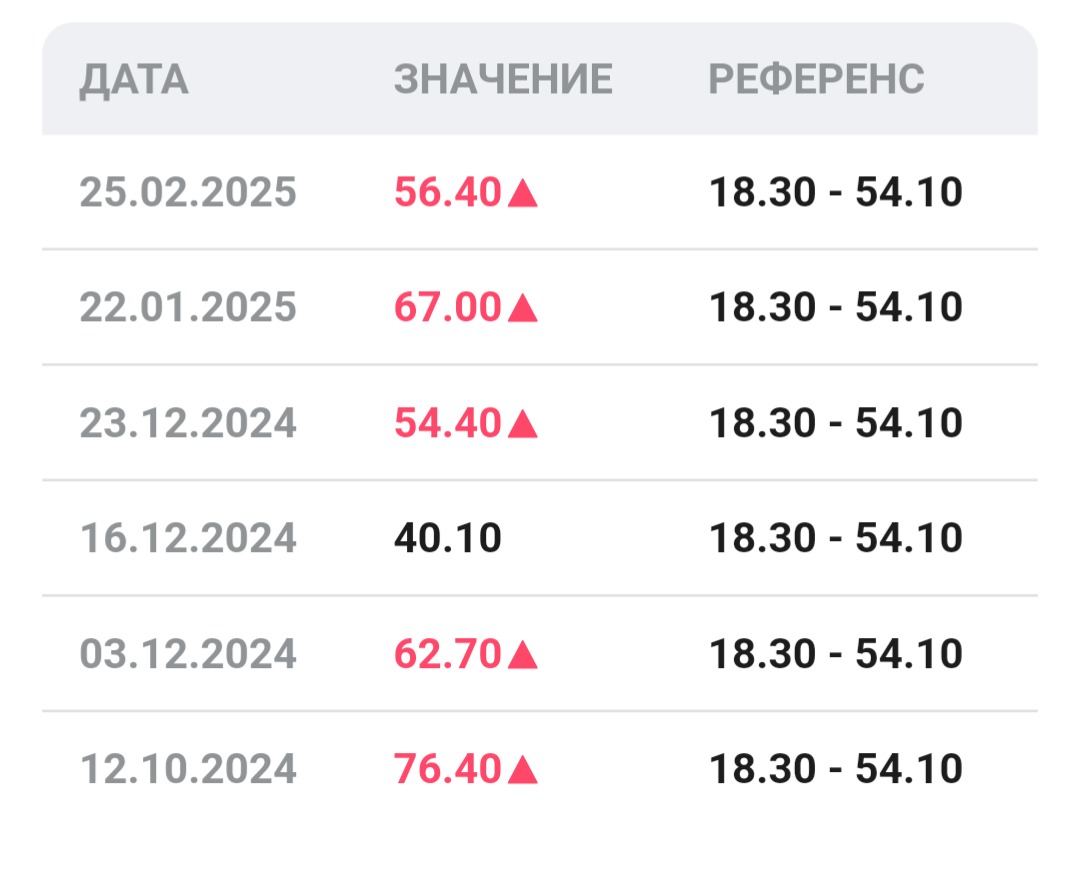Open the 03.12.2024 result date
This screenshot has height=872, width=1080.
[x=188, y=654]
